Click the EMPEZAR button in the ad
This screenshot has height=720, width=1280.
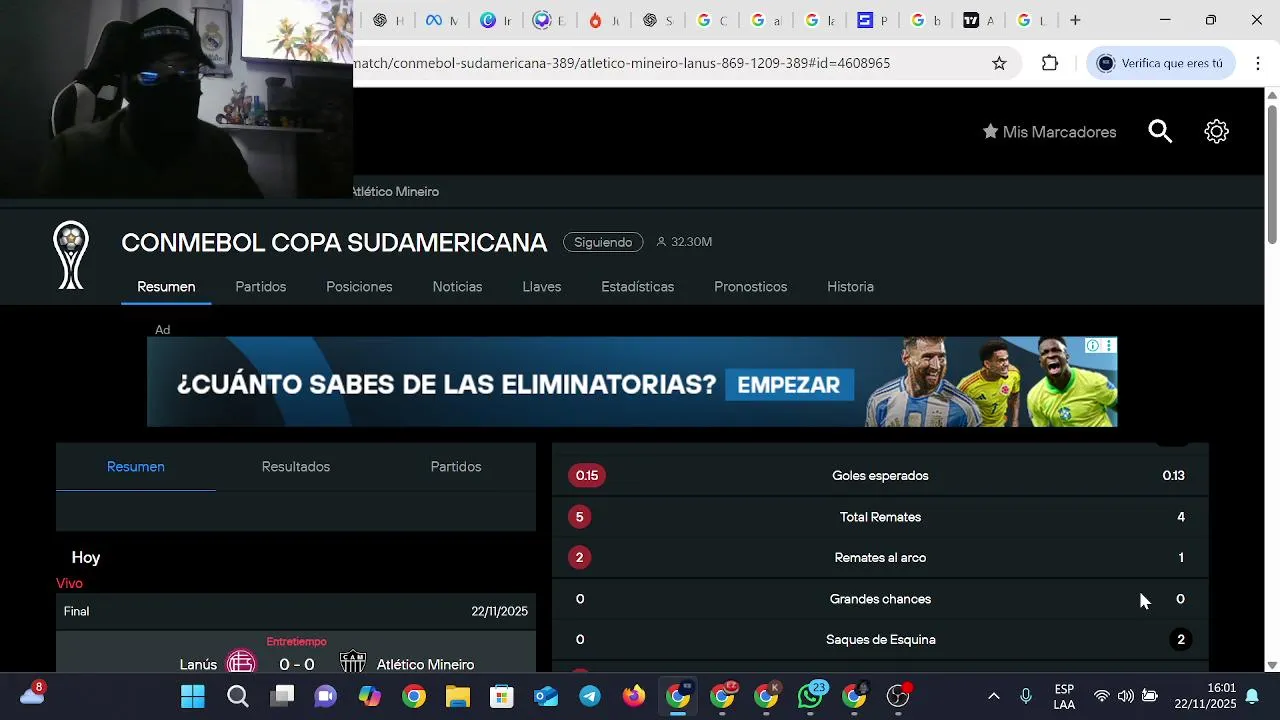[x=789, y=385]
